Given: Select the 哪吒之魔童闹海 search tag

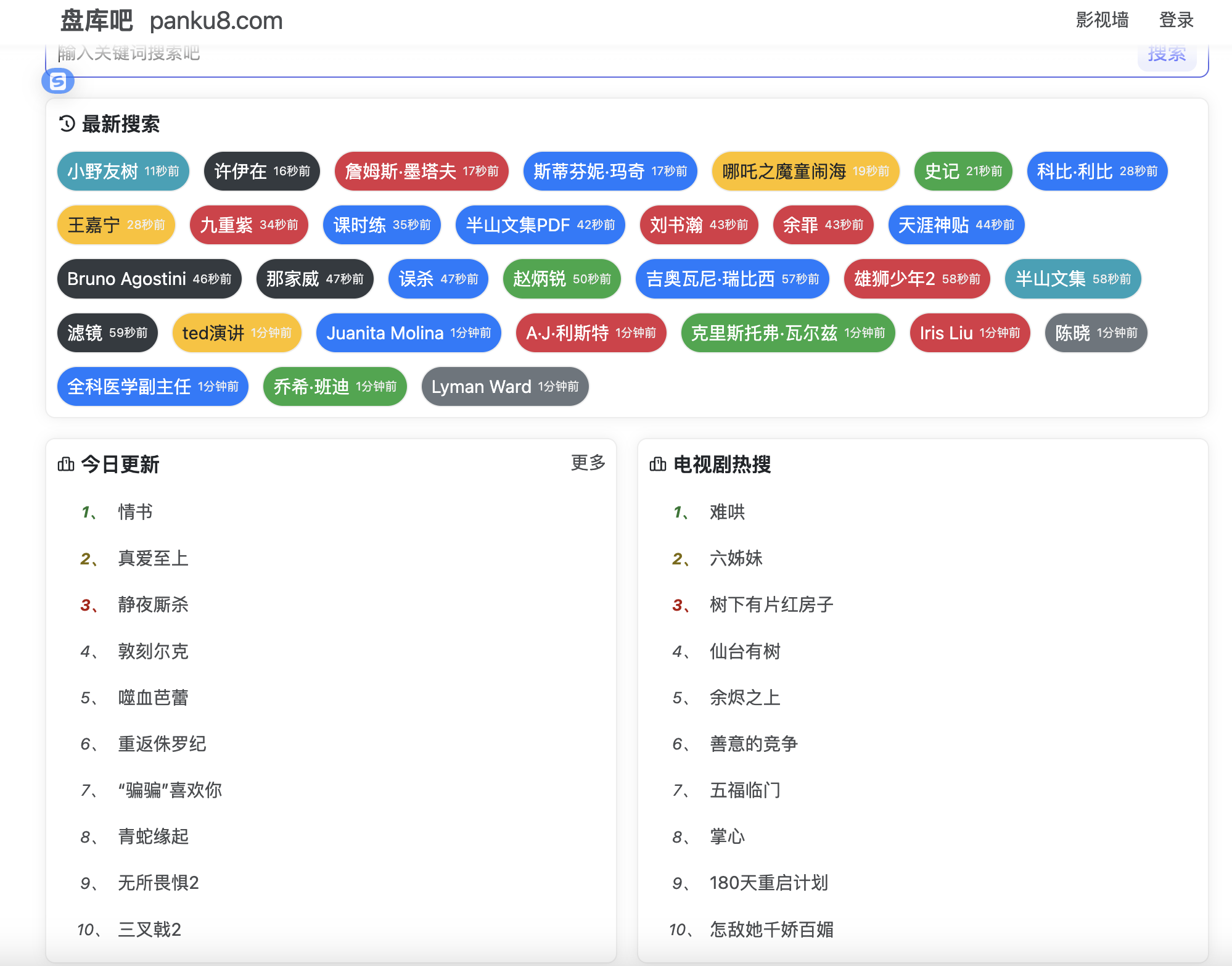Looking at the screenshot, I should tap(806, 171).
